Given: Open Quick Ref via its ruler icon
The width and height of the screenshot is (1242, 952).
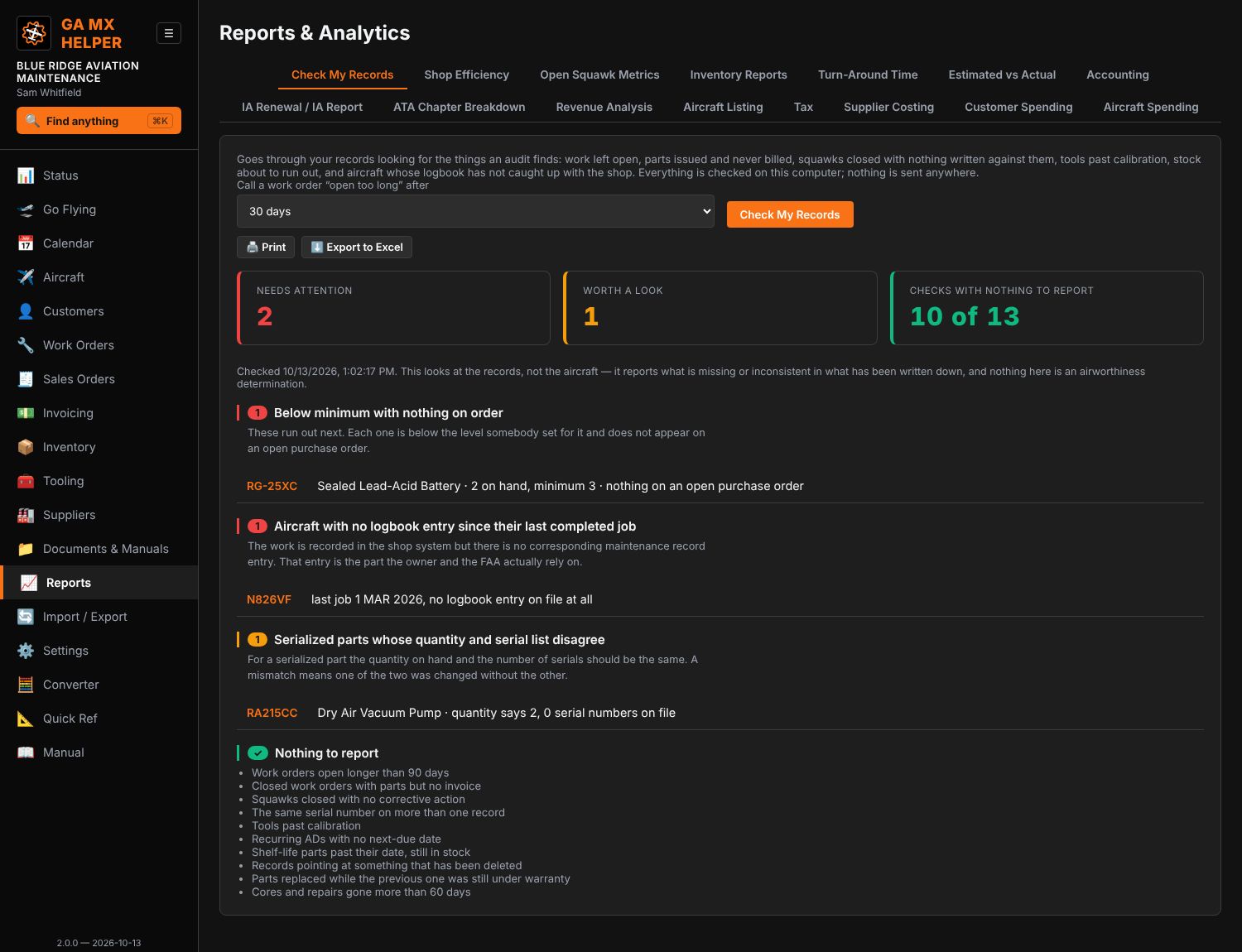Looking at the screenshot, I should [x=26, y=719].
